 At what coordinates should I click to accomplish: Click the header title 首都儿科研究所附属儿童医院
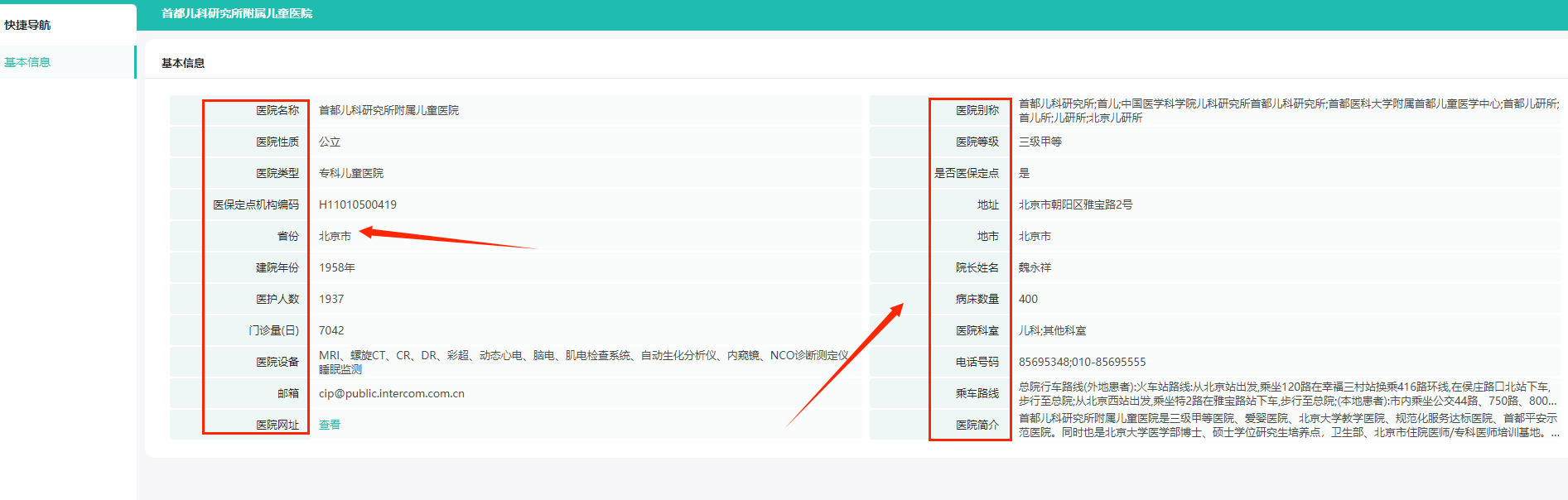pos(237,13)
